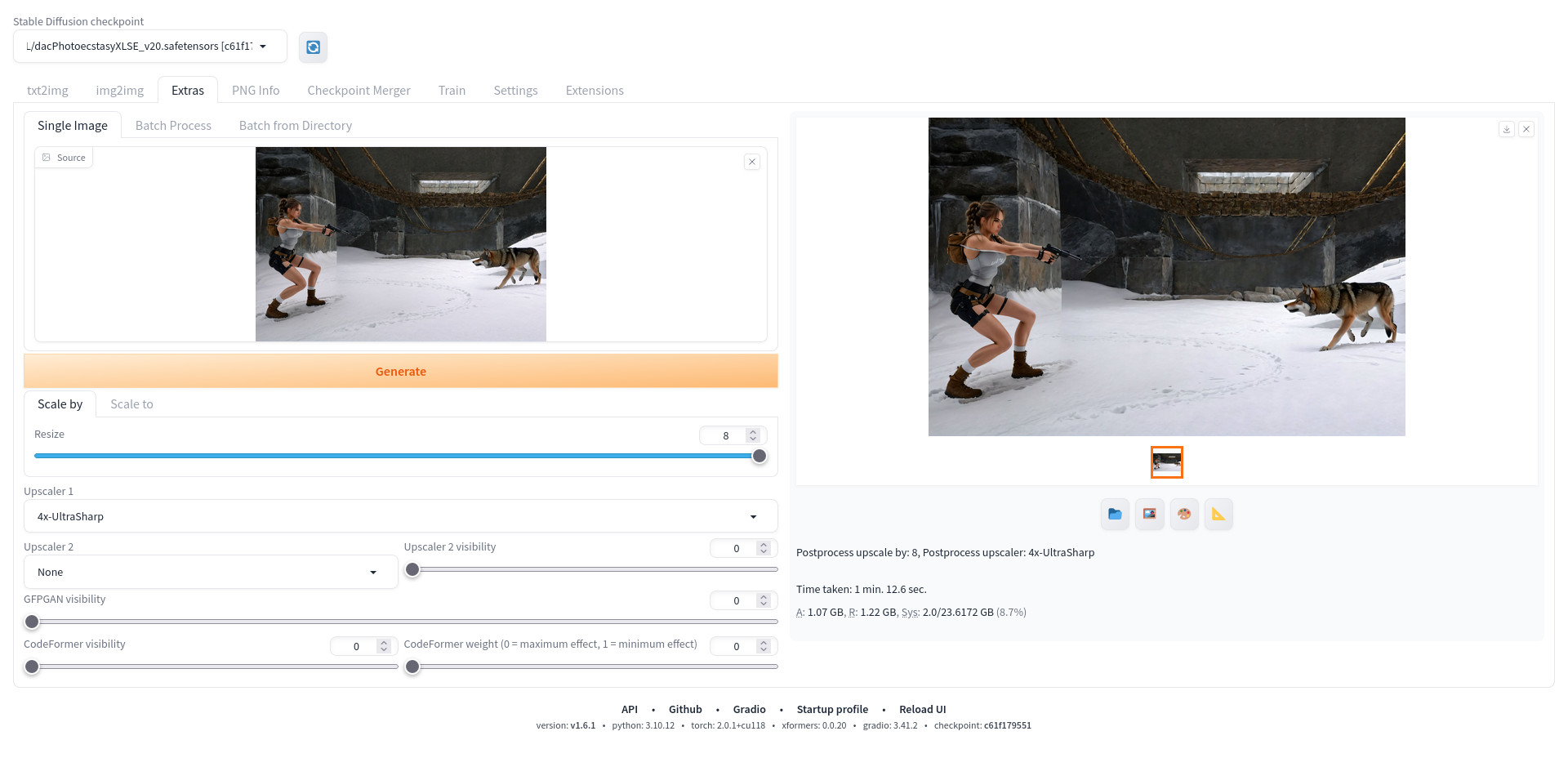Select the Extras tab

[188, 90]
